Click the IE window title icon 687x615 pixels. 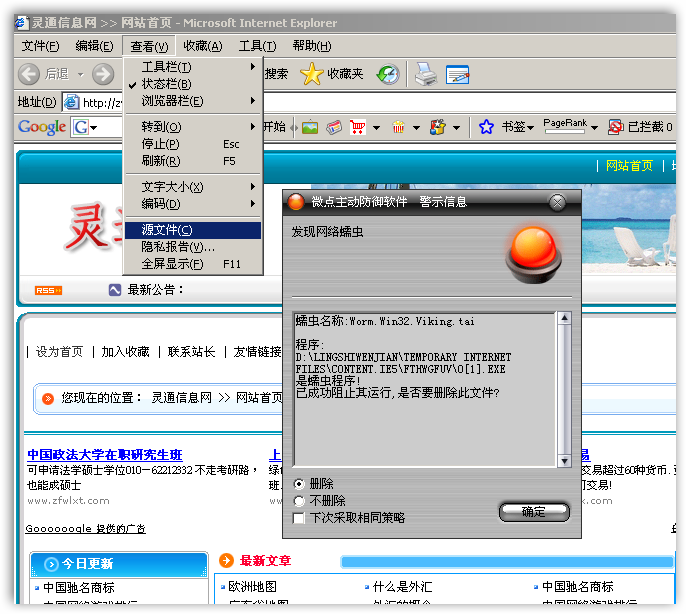pos(22,23)
